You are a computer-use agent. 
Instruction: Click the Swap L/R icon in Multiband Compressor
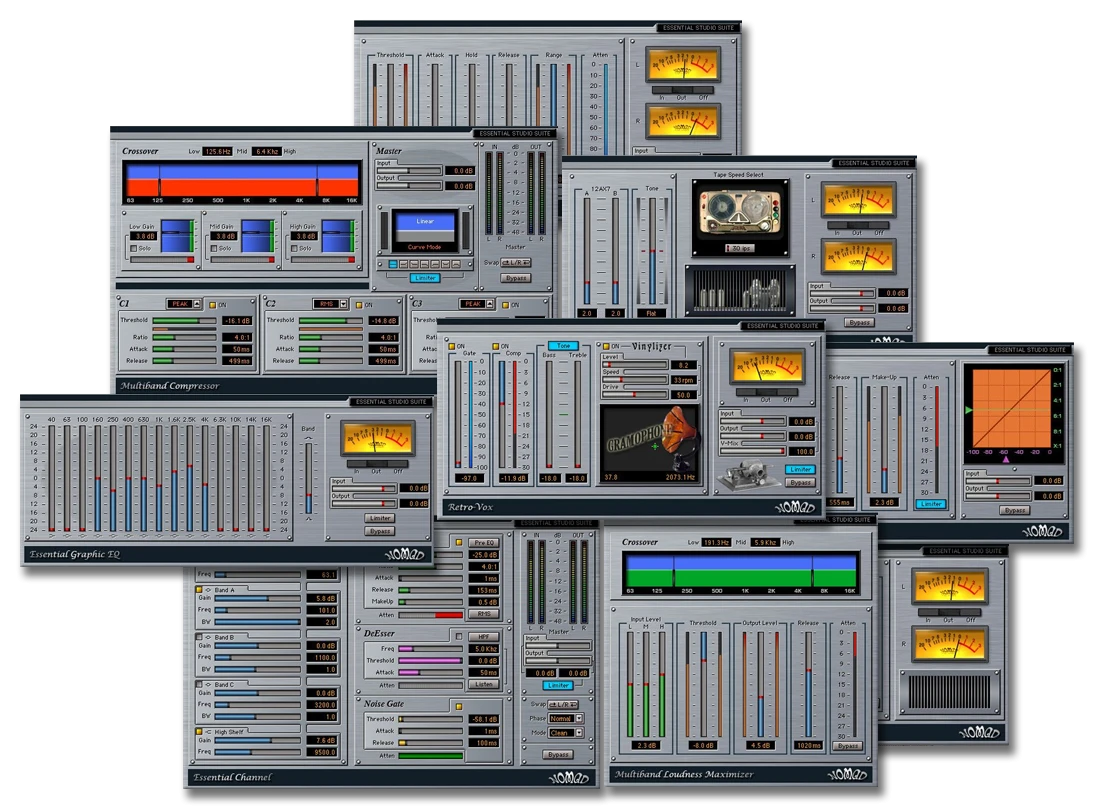[x=515, y=262]
